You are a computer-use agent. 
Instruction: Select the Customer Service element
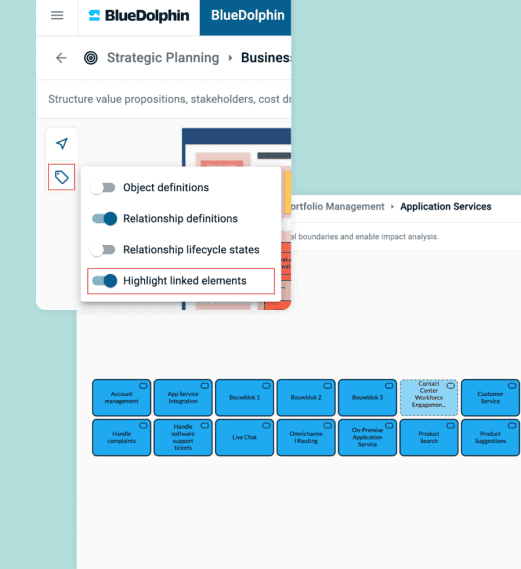pyautogui.click(x=491, y=397)
